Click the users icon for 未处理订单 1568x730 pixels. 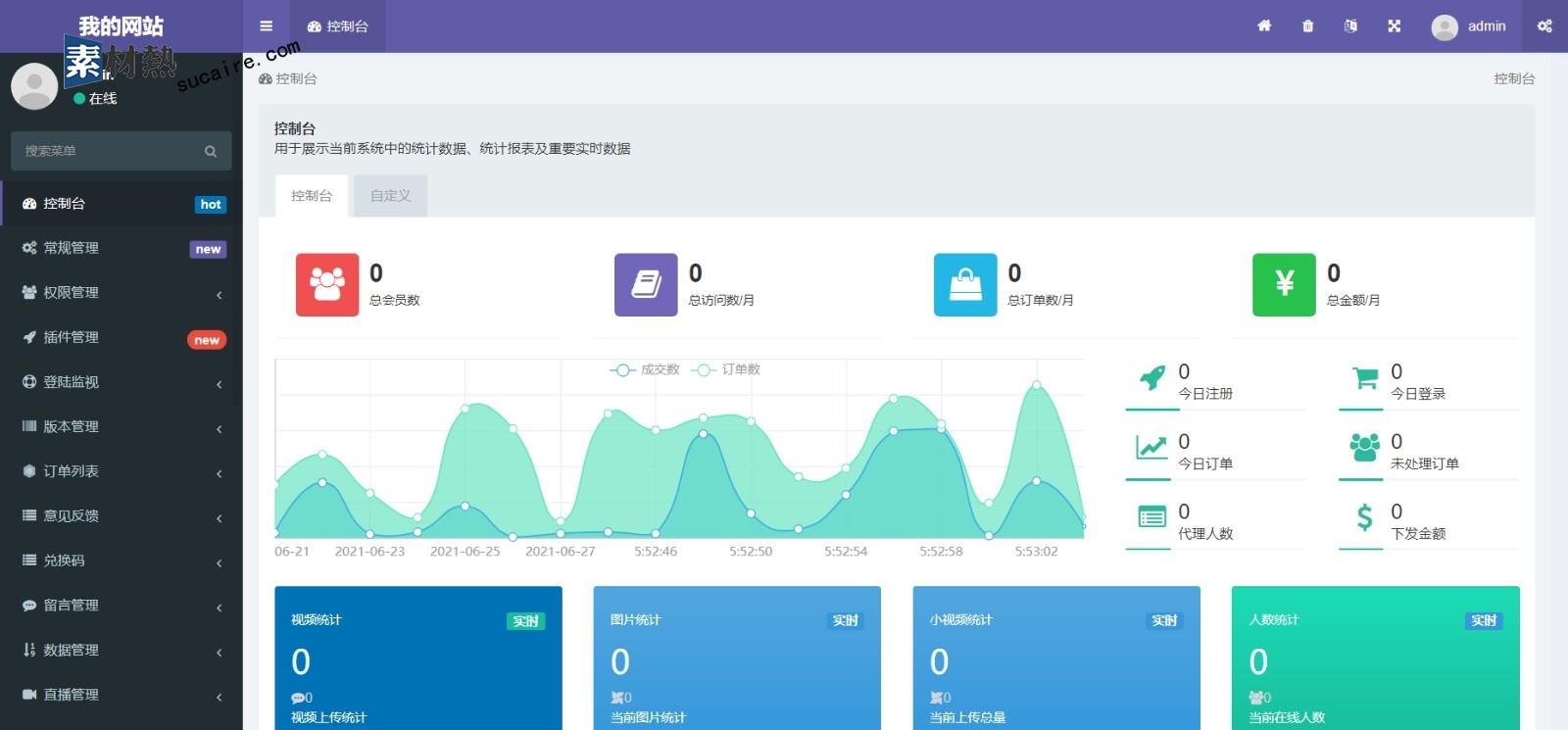pos(1364,447)
